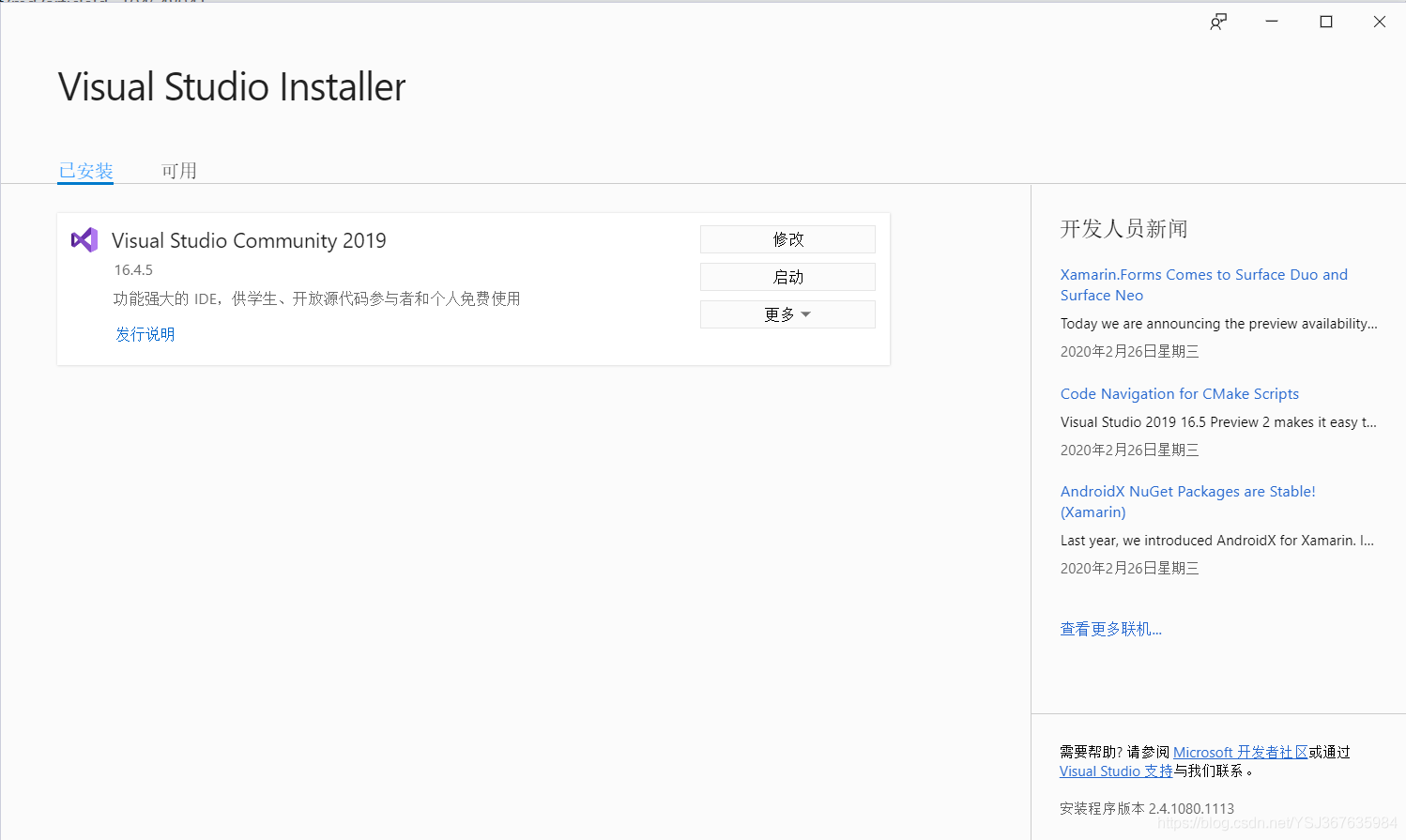This screenshot has height=840, width=1406.
Task: Click the Visual Studio Community purple logo
Action: point(84,240)
